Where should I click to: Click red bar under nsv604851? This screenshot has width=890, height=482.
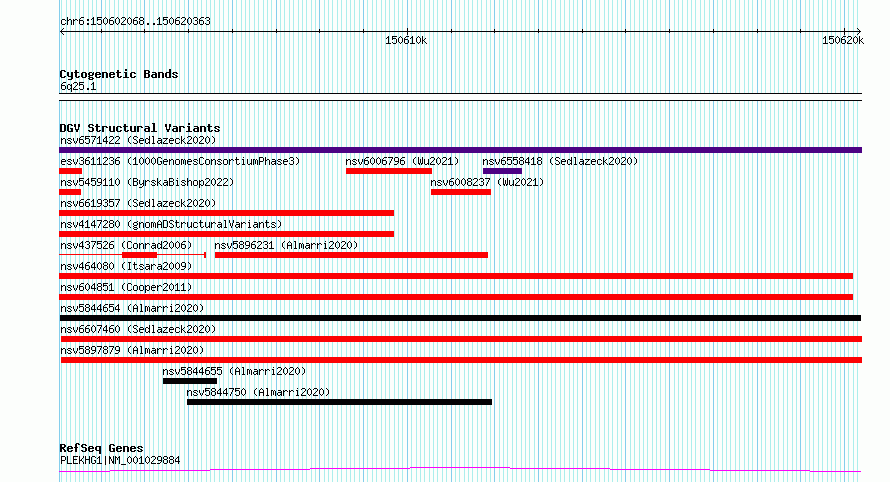tap(456, 297)
